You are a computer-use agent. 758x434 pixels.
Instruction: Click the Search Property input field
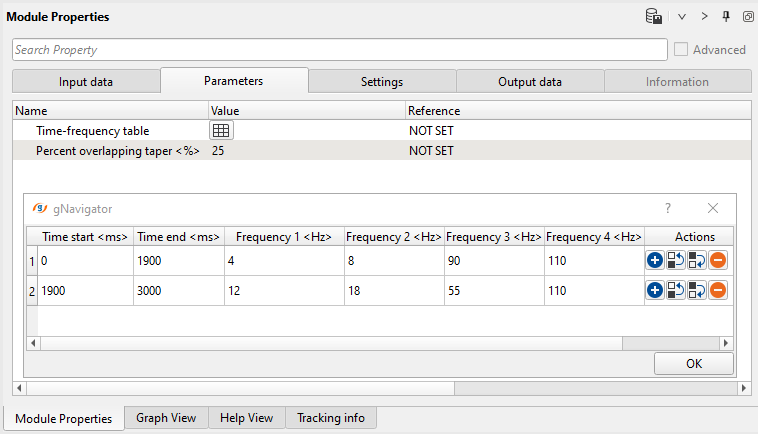click(339, 50)
